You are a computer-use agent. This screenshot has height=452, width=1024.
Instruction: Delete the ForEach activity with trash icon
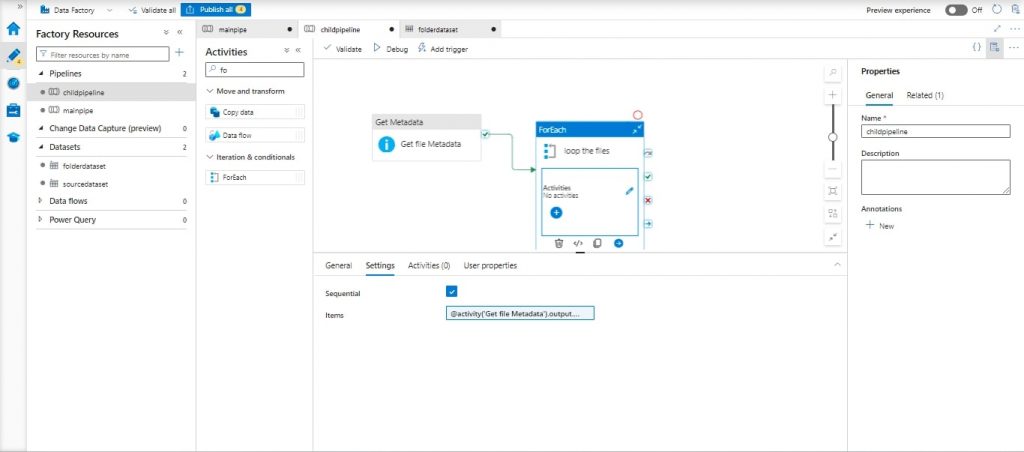pyautogui.click(x=559, y=243)
